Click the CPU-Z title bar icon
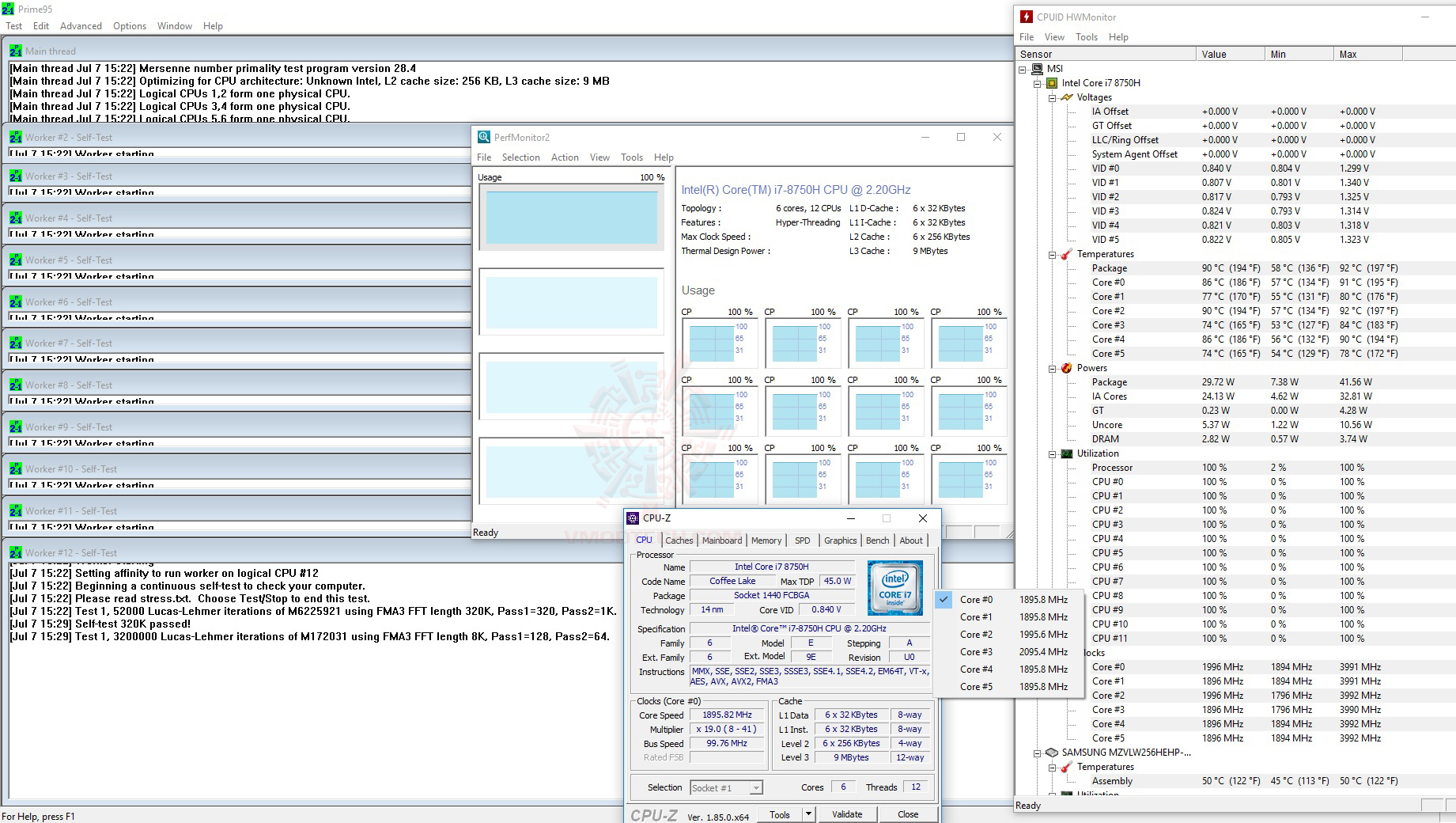The image size is (1456, 823). [x=633, y=518]
